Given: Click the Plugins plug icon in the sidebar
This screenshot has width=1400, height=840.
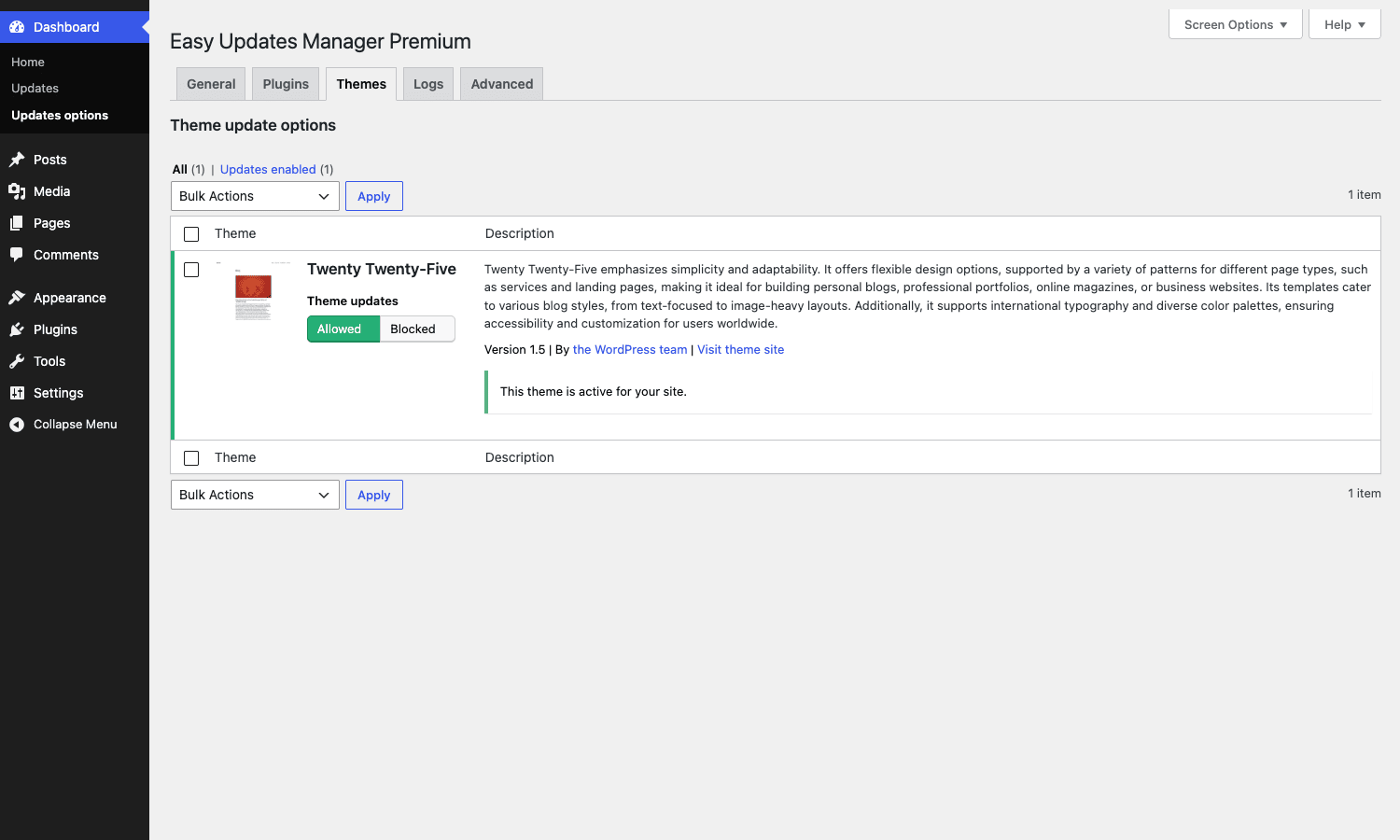Looking at the screenshot, I should click(17, 329).
